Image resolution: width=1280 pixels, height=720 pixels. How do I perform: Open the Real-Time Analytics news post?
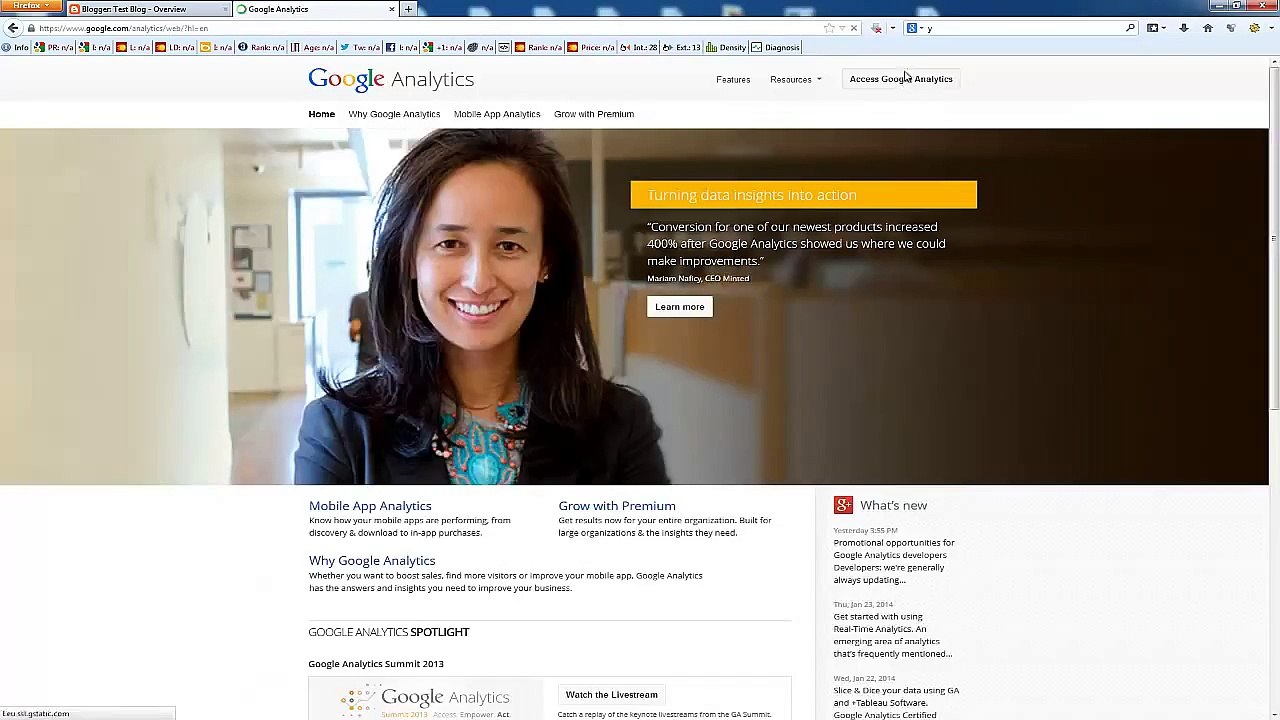893,635
